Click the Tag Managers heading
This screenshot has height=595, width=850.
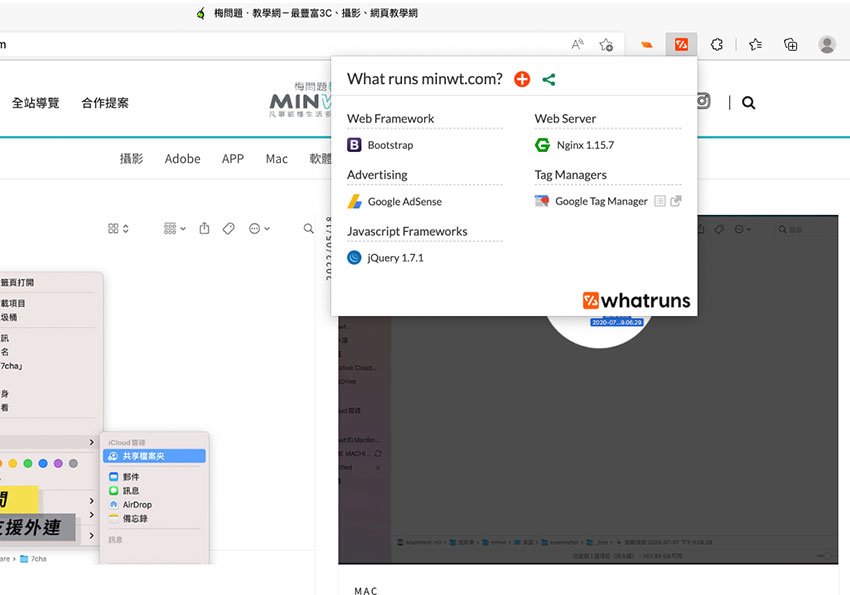coord(570,175)
